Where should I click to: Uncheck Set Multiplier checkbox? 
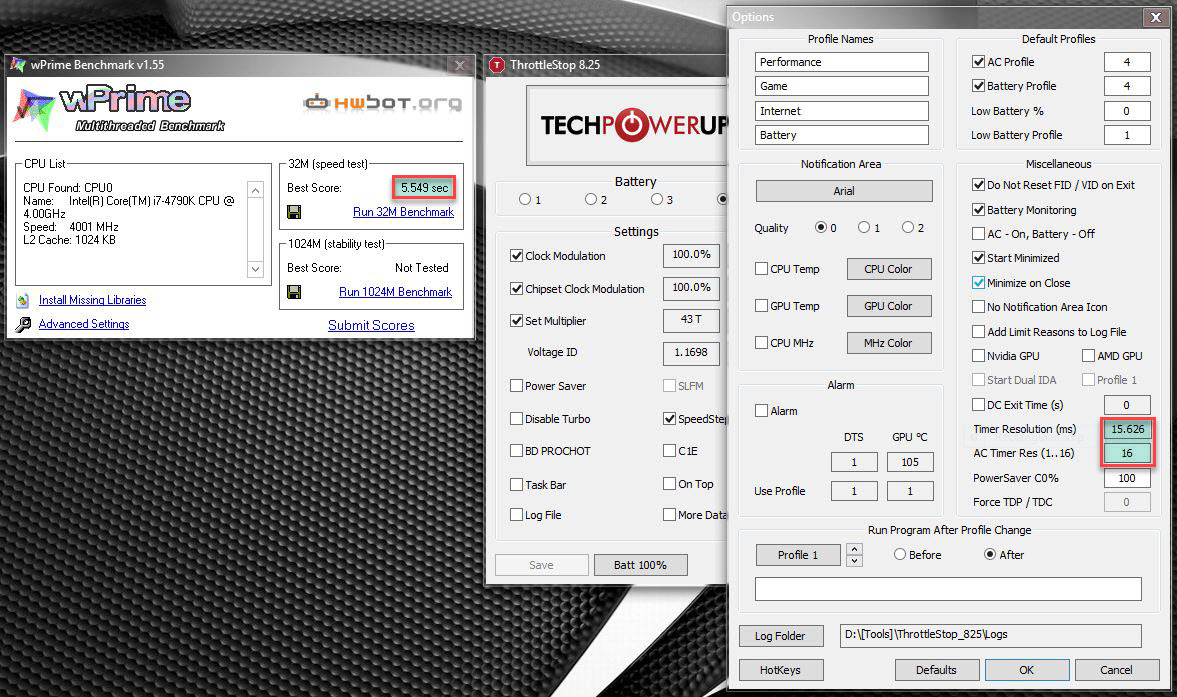click(516, 320)
